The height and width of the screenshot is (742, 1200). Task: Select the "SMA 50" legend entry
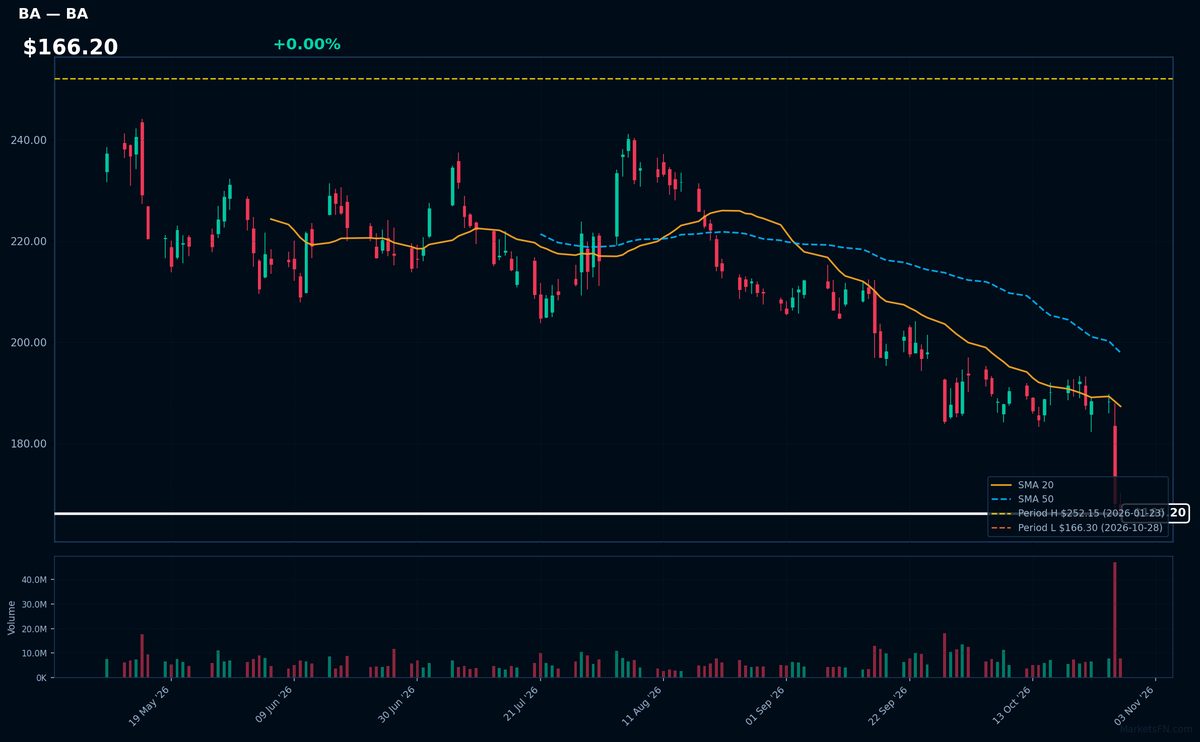pos(1022,499)
